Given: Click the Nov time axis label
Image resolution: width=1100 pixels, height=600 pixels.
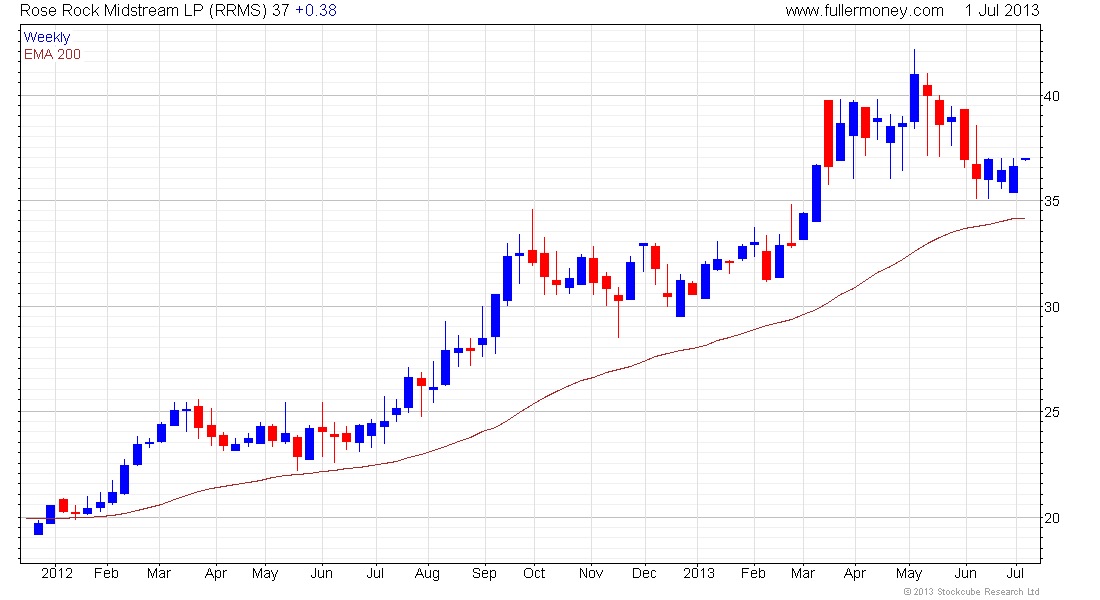Looking at the screenshot, I should (x=591, y=573).
